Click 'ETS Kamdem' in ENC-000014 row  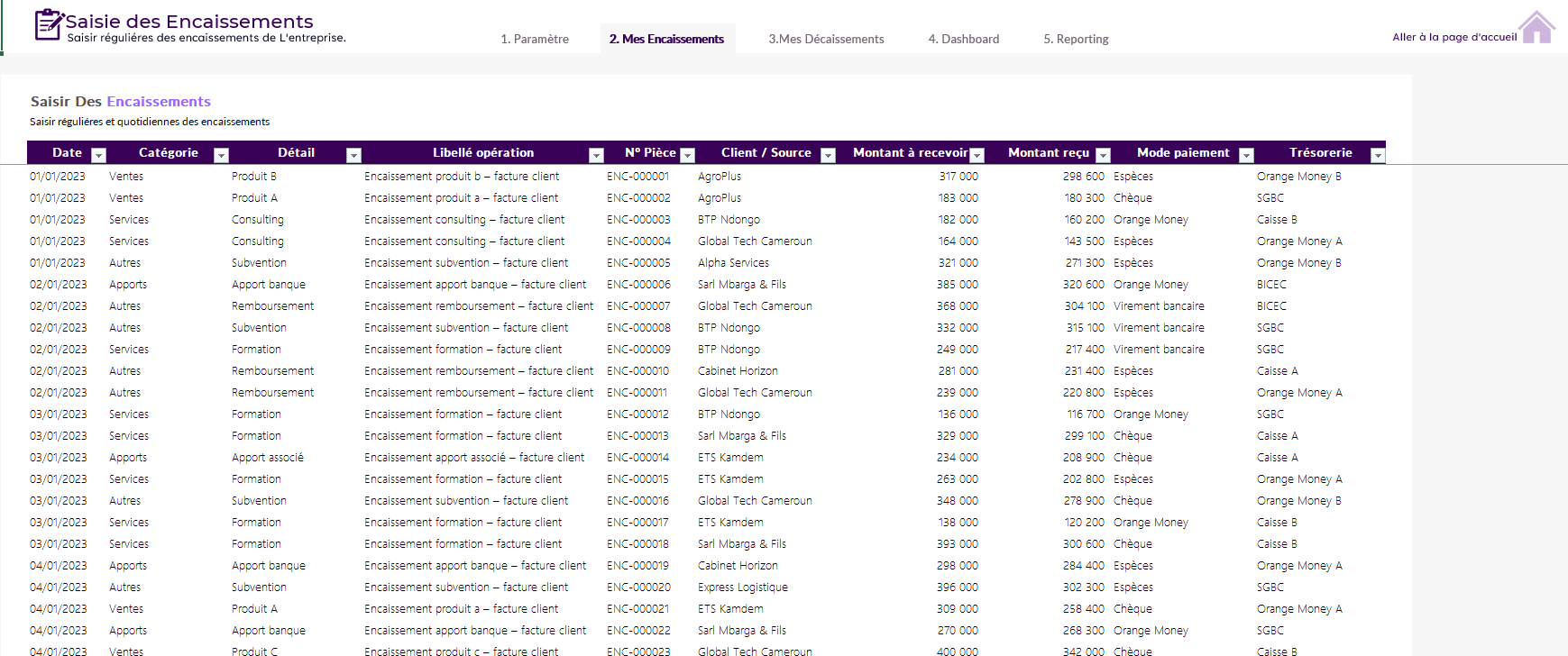point(730,458)
